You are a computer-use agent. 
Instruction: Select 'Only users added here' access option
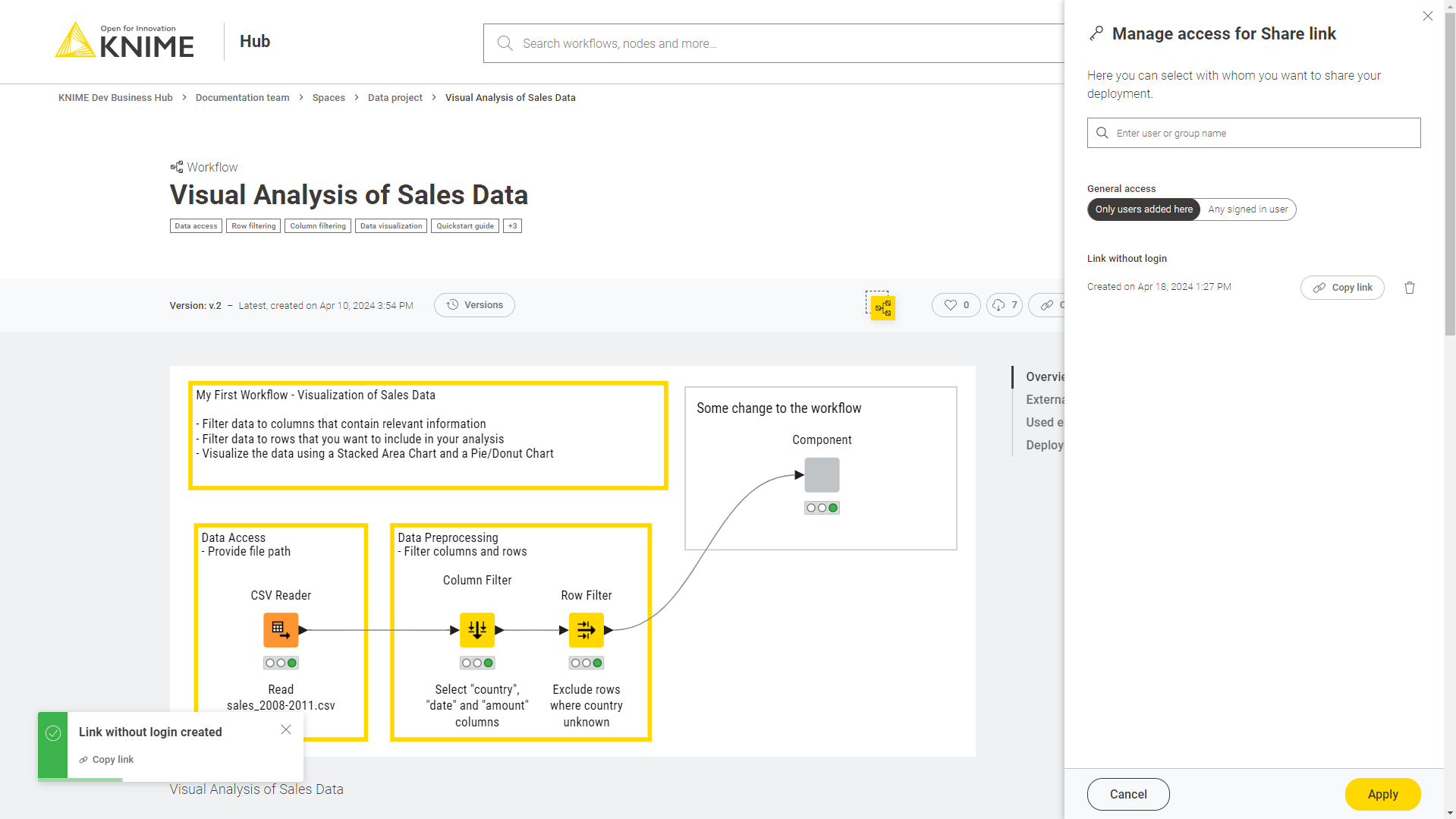(1143, 209)
